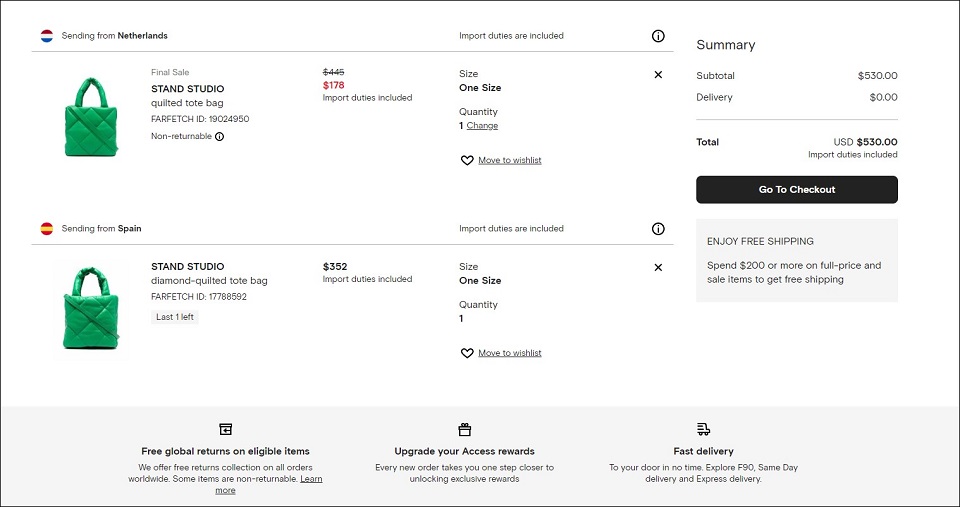Click 'Sending from Netherlands' text
The height and width of the screenshot is (507, 960).
[114, 36]
